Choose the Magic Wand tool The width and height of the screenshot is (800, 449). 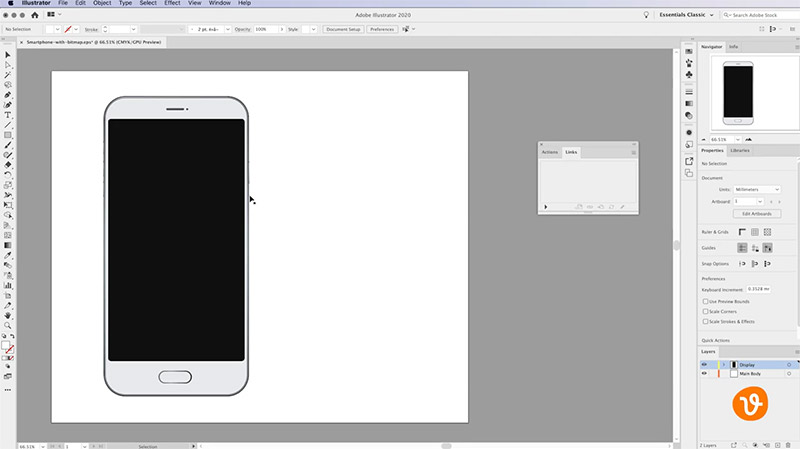pyautogui.click(x=8, y=75)
